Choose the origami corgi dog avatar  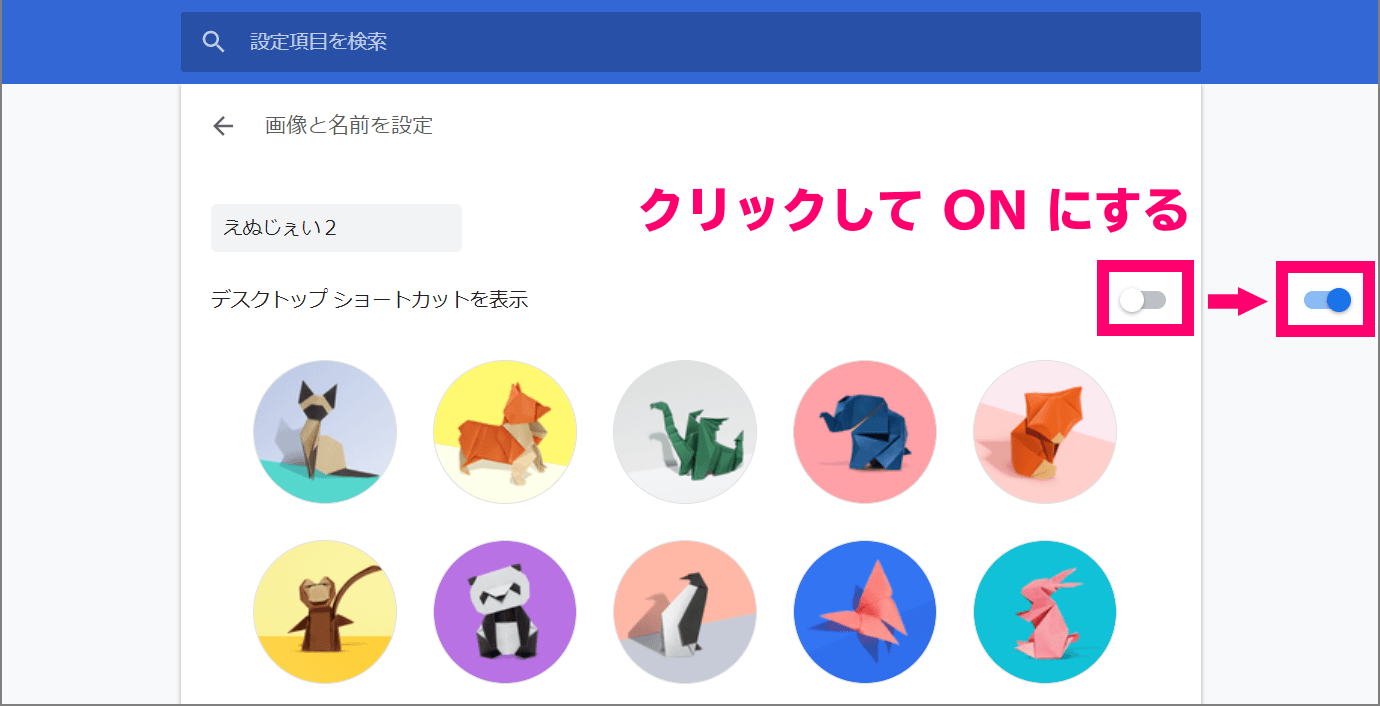(x=505, y=432)
